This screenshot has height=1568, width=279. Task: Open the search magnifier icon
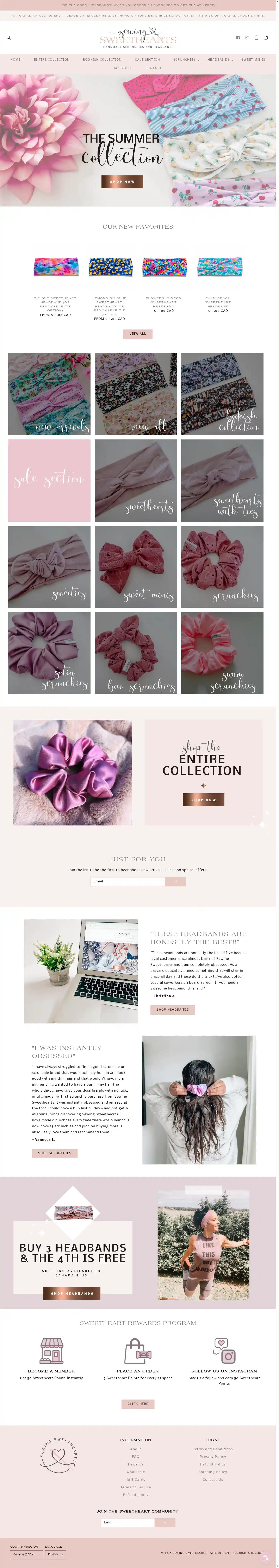tap(8, 38)
